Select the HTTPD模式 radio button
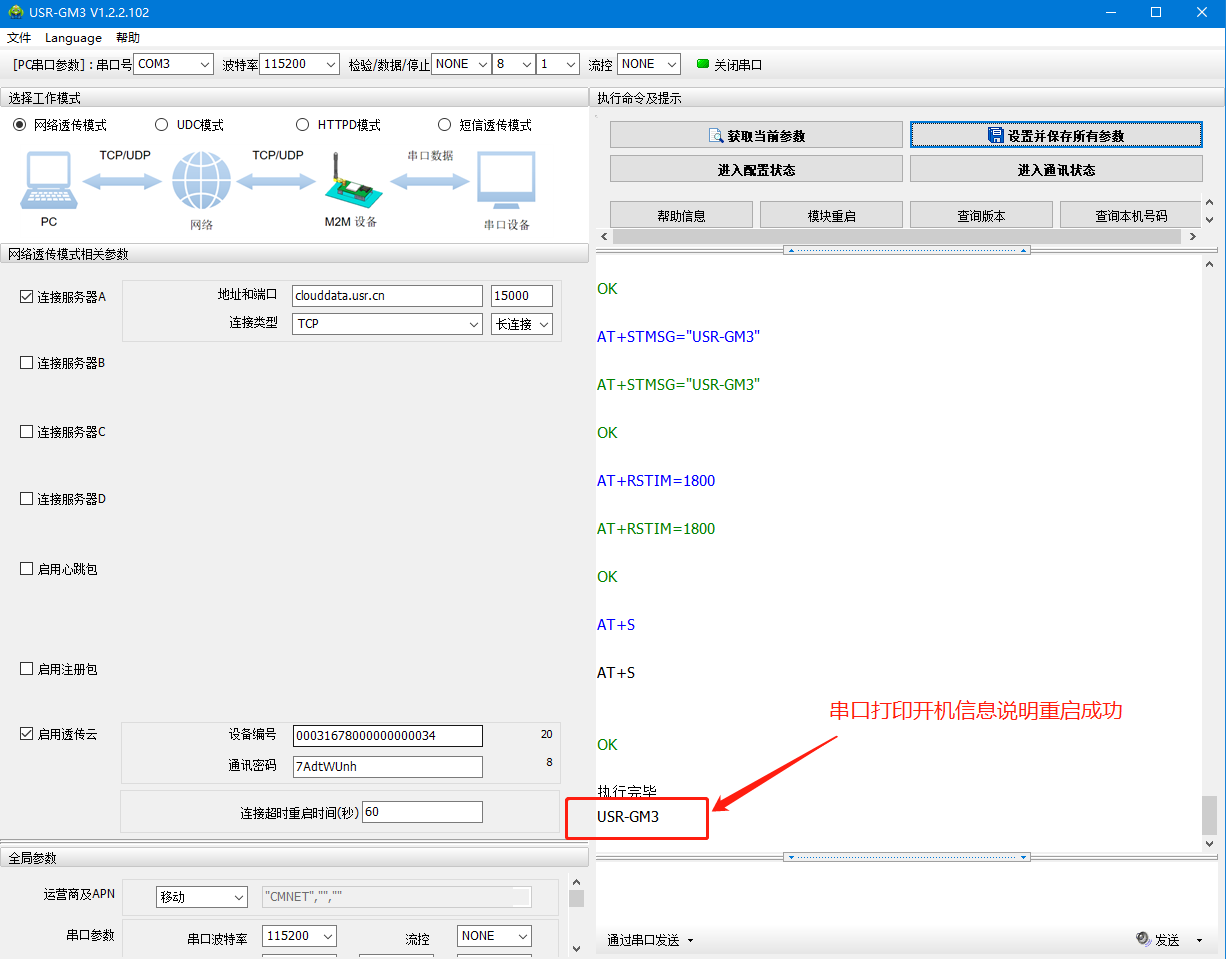This screenshot has width=1226, height=959. tap(303, 125)
